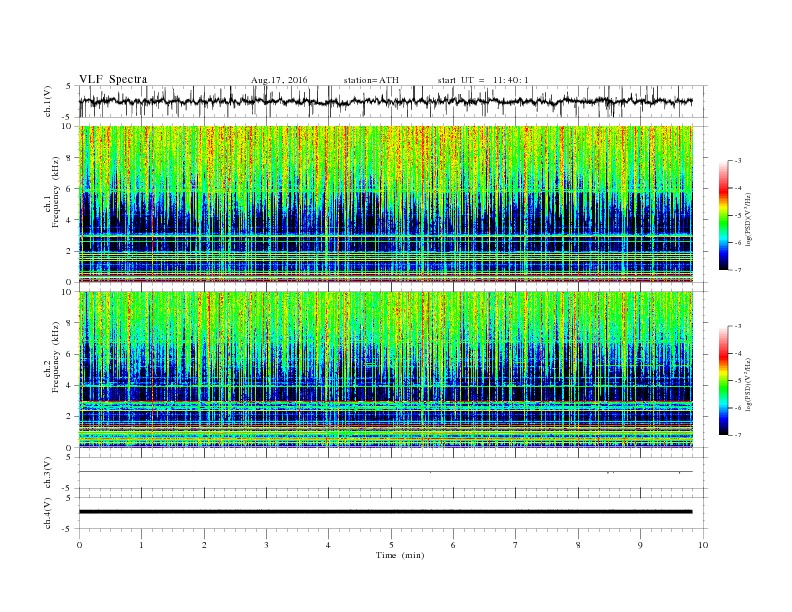Click the "7" tick on Time axis
This screenshot has width=792, height=612.
pos(516,545)
